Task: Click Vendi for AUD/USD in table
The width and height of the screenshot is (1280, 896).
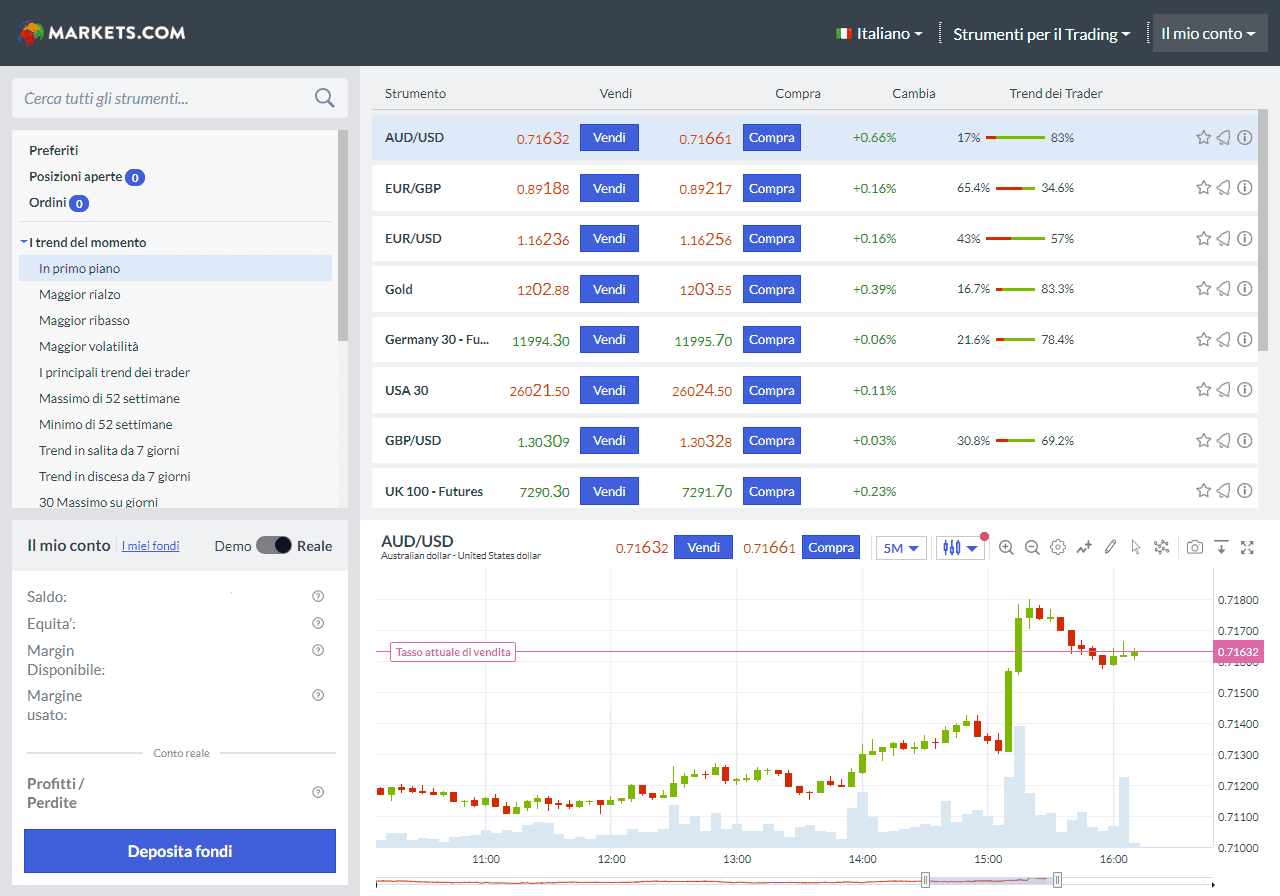Action: [609, 137]
